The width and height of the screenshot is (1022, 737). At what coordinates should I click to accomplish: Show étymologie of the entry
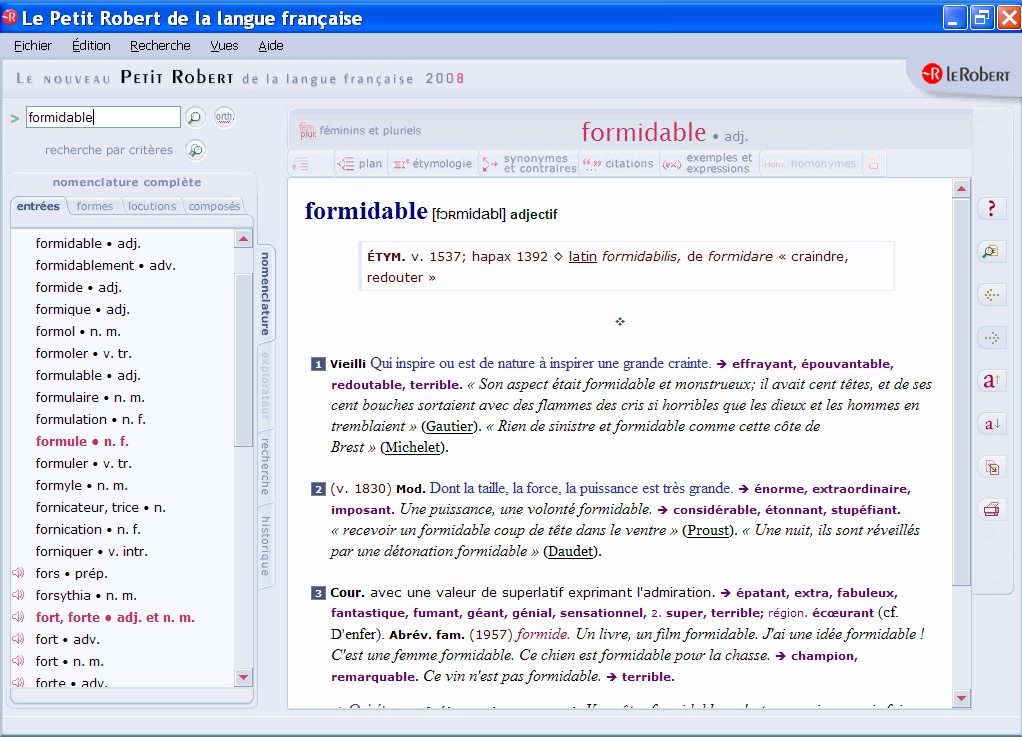click(x=433, y=164)
